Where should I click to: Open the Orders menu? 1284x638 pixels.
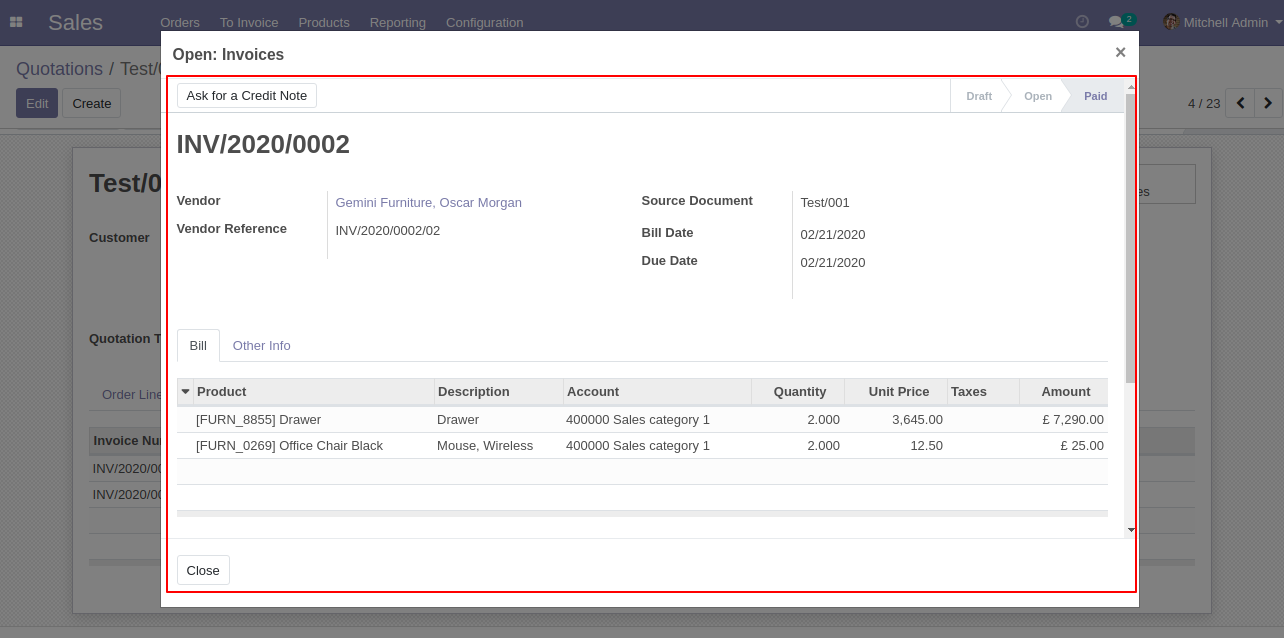180,22
